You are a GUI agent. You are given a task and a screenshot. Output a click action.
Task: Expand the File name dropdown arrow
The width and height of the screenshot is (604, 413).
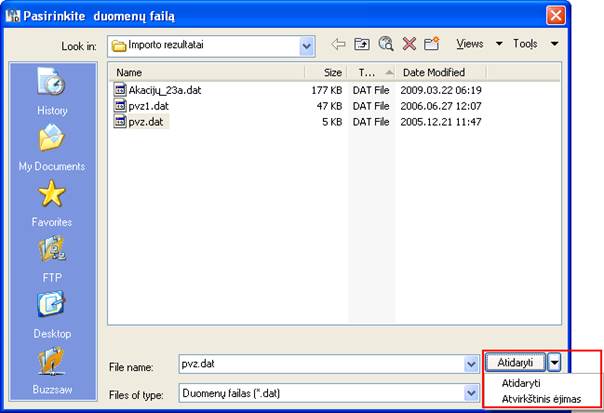(471, 365)
